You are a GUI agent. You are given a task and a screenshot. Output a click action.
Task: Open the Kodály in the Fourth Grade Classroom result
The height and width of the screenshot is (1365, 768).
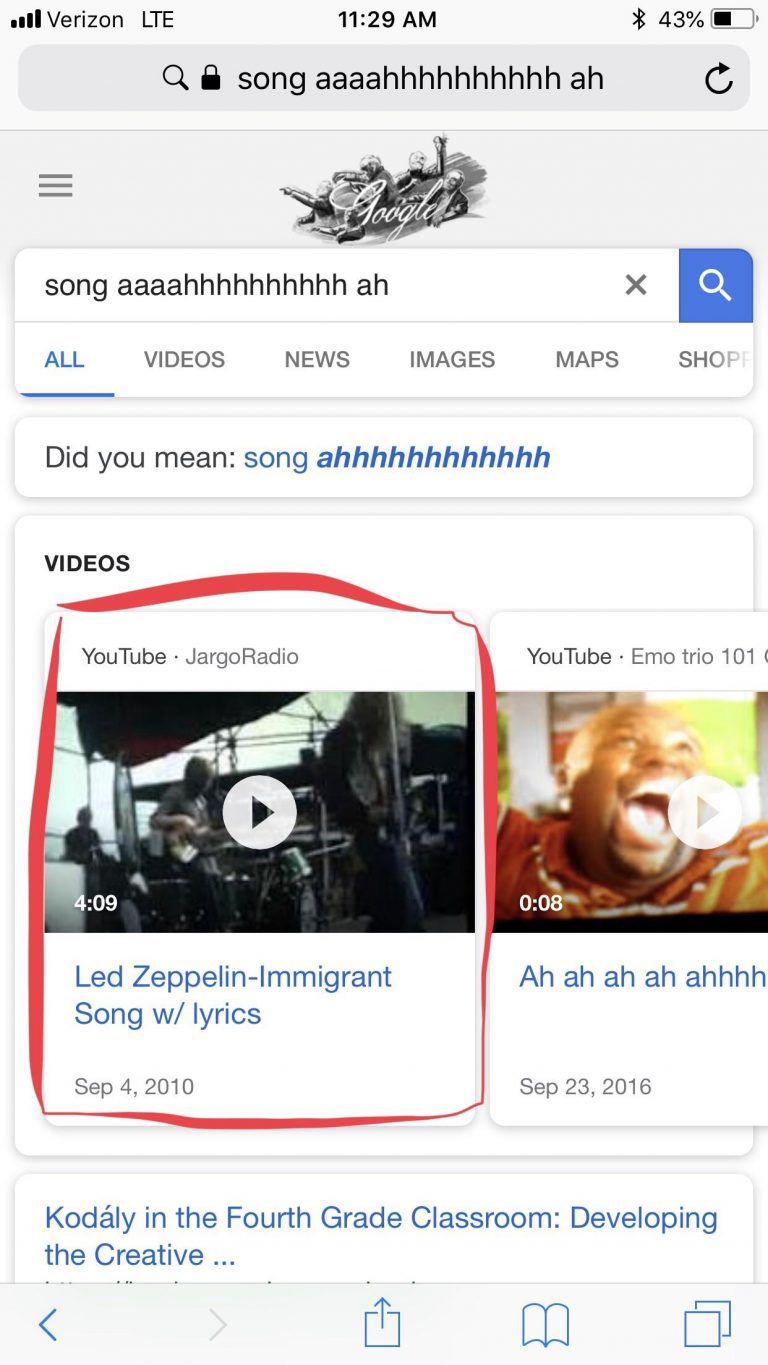point(381,1236)
